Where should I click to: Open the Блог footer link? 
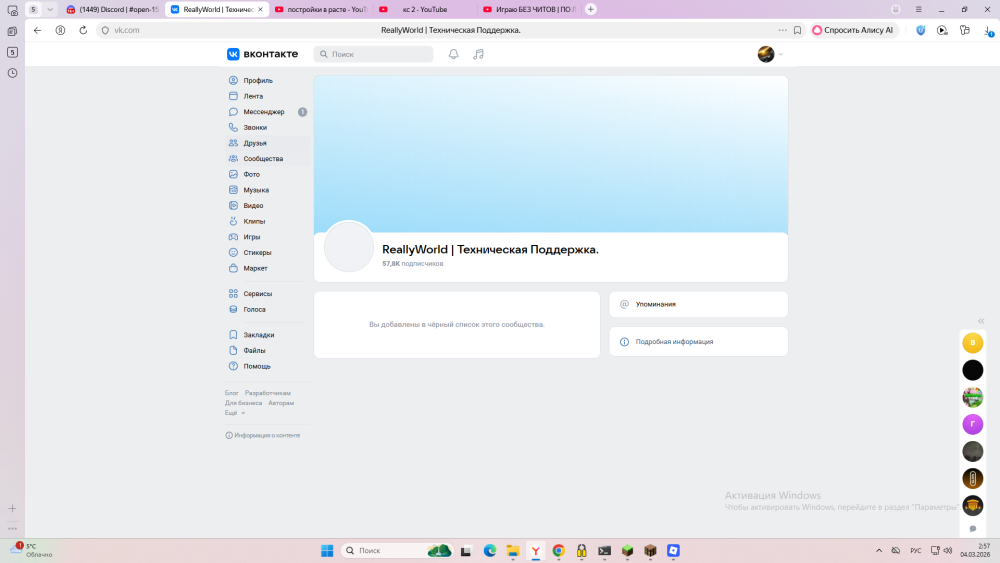[232, 393]
